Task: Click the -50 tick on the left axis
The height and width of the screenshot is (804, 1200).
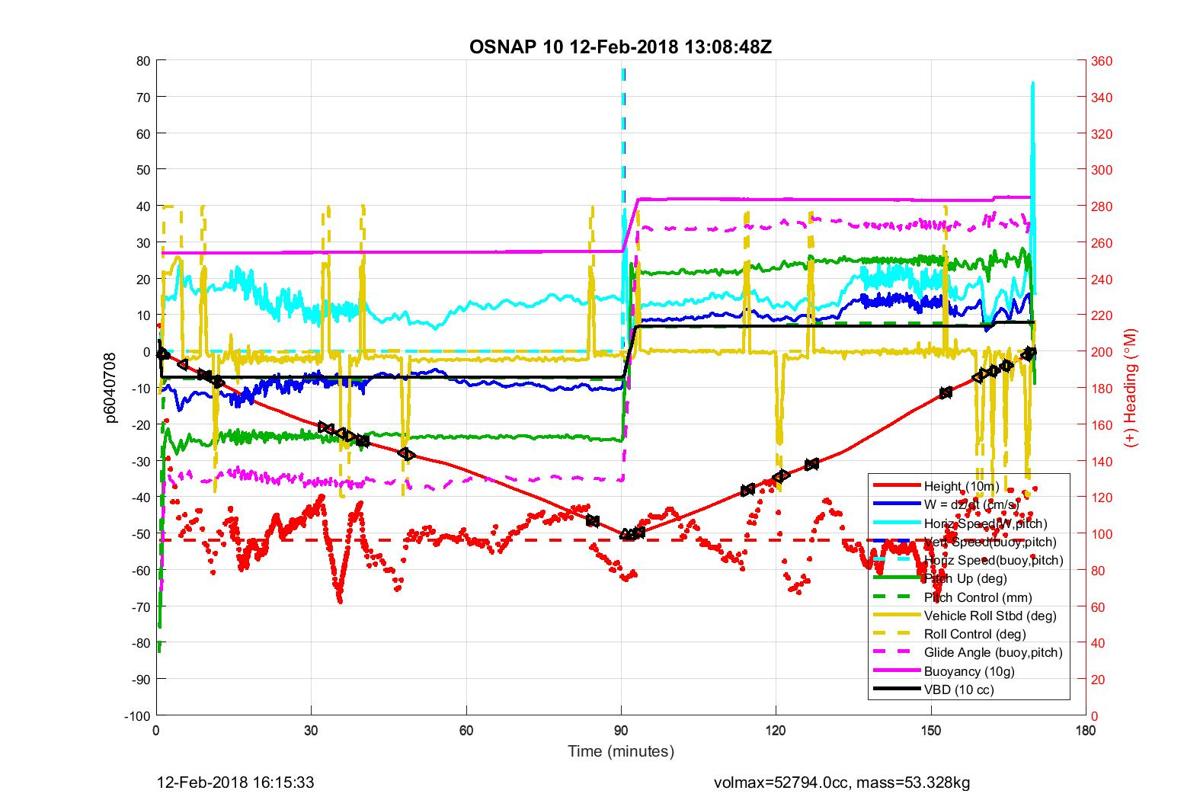Action: [x=141, y=534]
